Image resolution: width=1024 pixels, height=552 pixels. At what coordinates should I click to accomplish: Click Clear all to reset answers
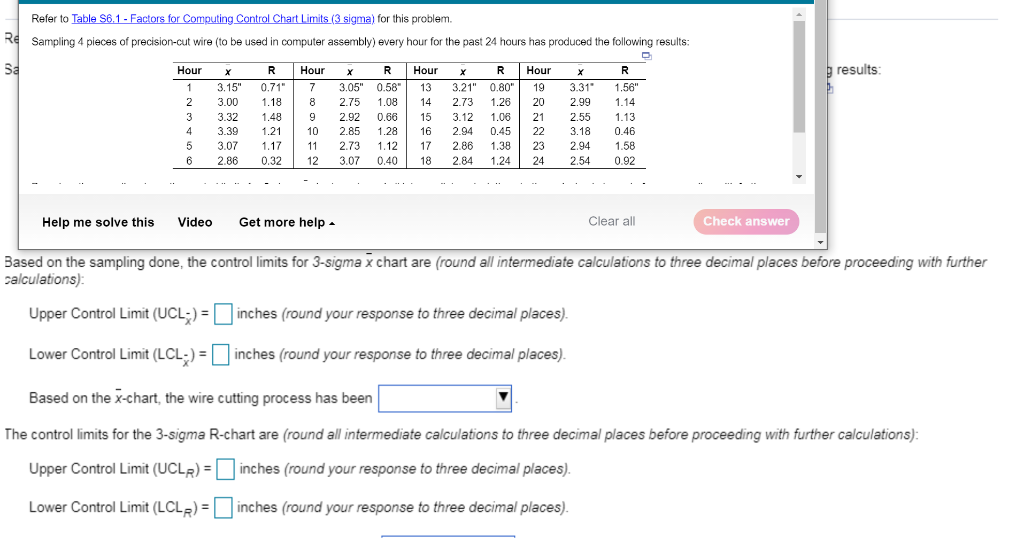pos(611,221)
